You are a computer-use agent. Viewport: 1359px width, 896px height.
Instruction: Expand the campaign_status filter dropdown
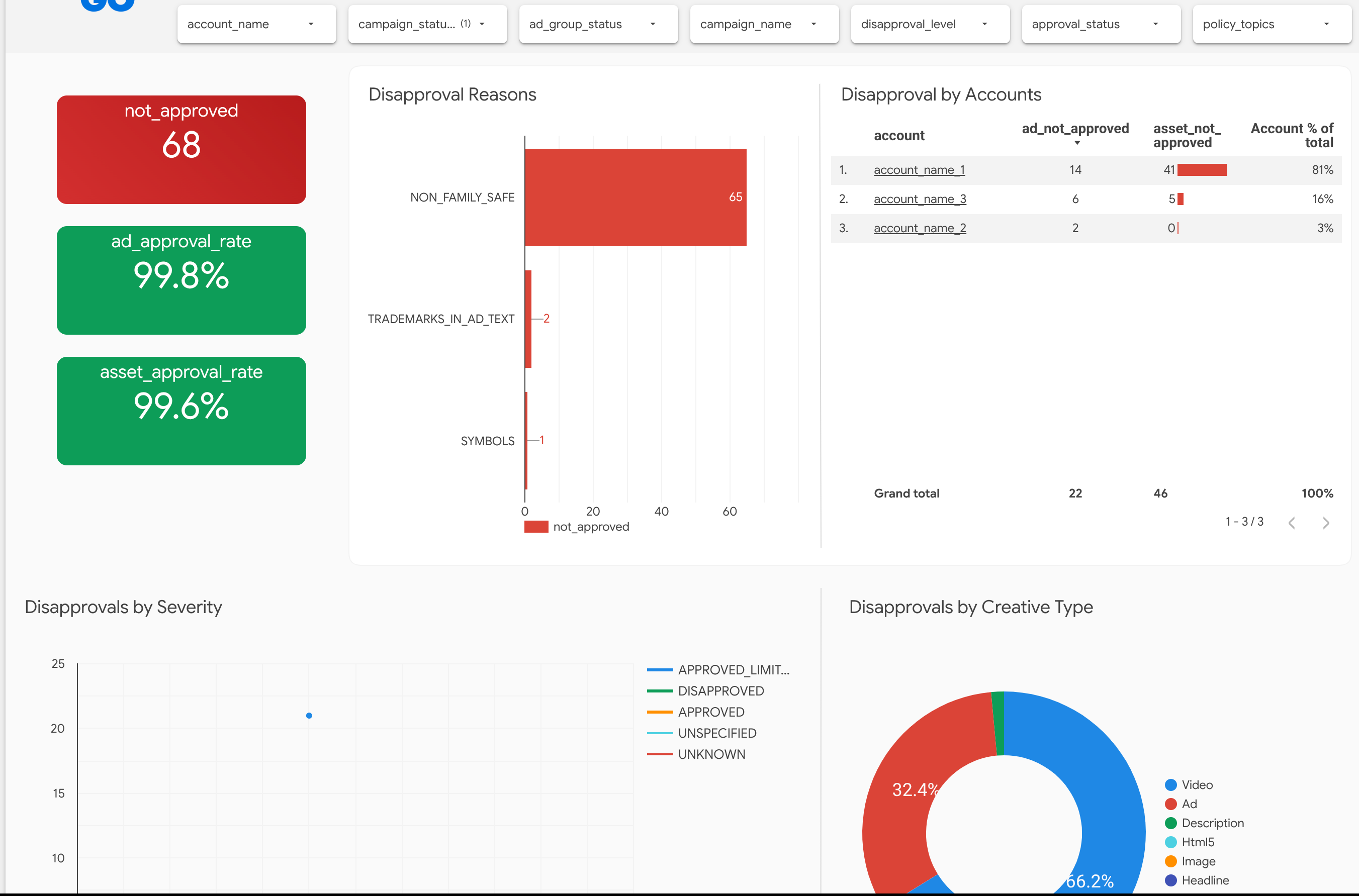coord(427,24)
